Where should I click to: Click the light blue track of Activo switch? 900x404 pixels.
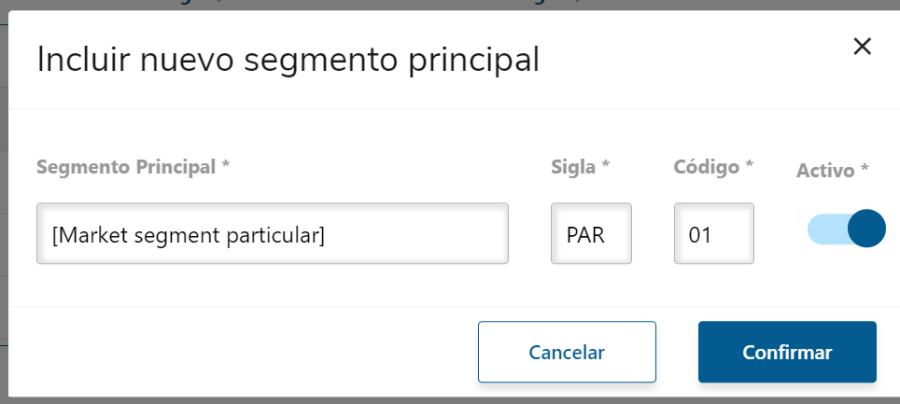[x=824, y=229]
